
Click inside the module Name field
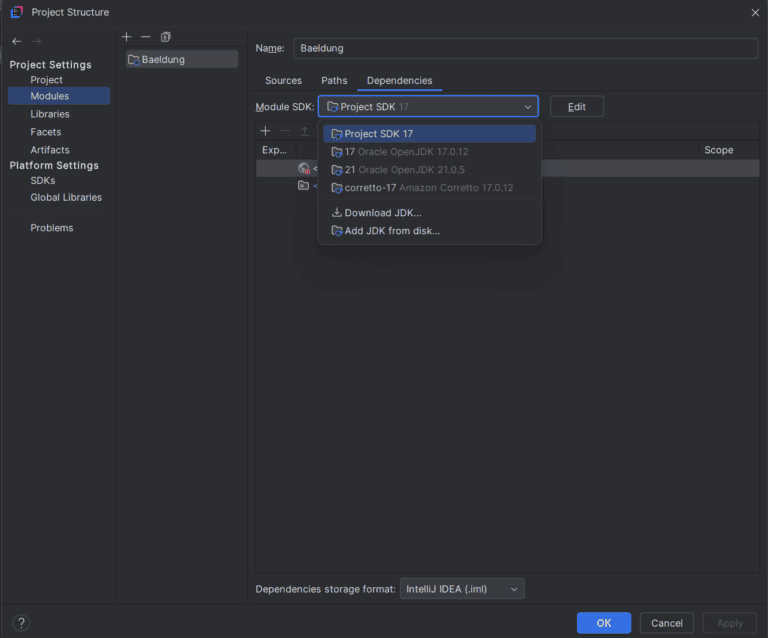click(x=525, y=48)
